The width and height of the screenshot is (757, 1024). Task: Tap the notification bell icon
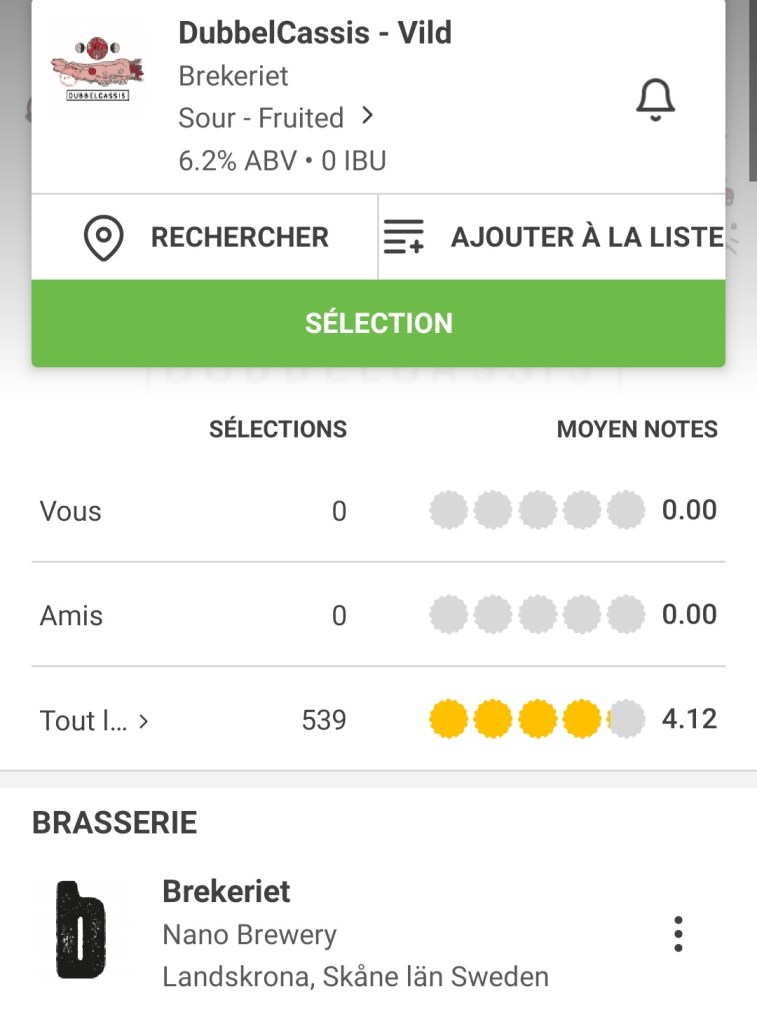(x=656, y=100)
